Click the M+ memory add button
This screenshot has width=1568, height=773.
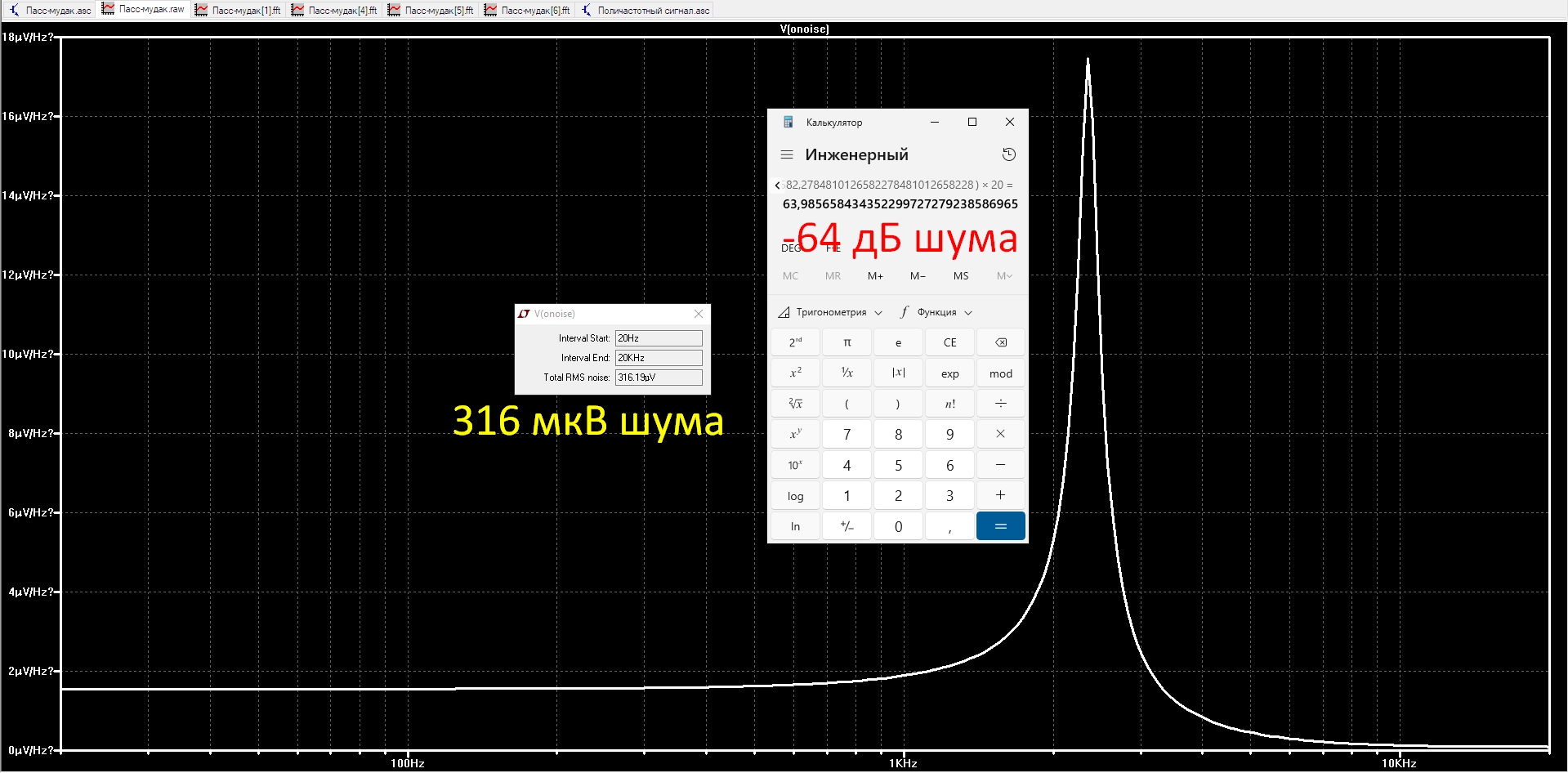(875, 276)
